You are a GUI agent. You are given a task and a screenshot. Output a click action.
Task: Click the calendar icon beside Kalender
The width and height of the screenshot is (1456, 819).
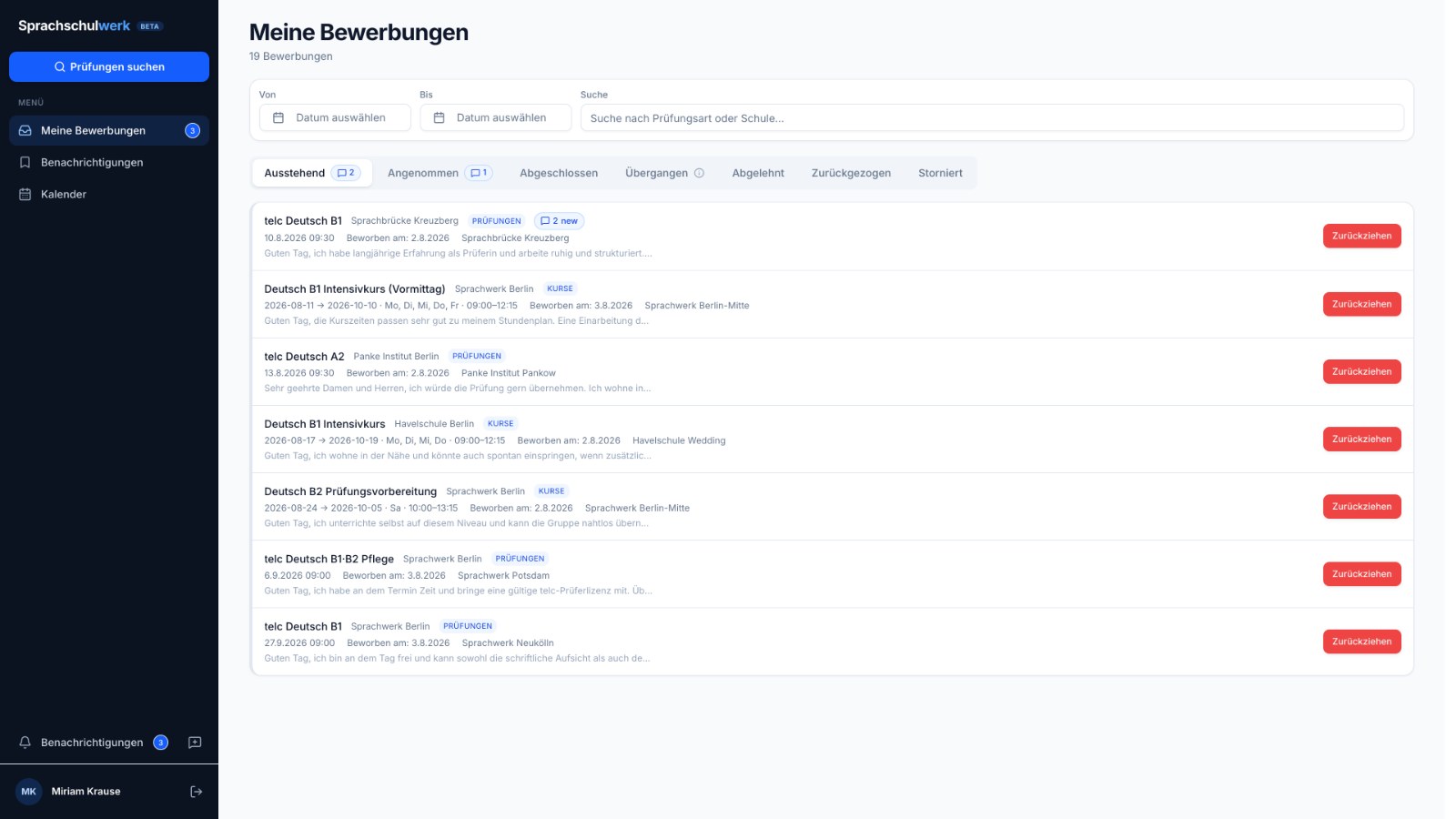(x=25, y=194)
